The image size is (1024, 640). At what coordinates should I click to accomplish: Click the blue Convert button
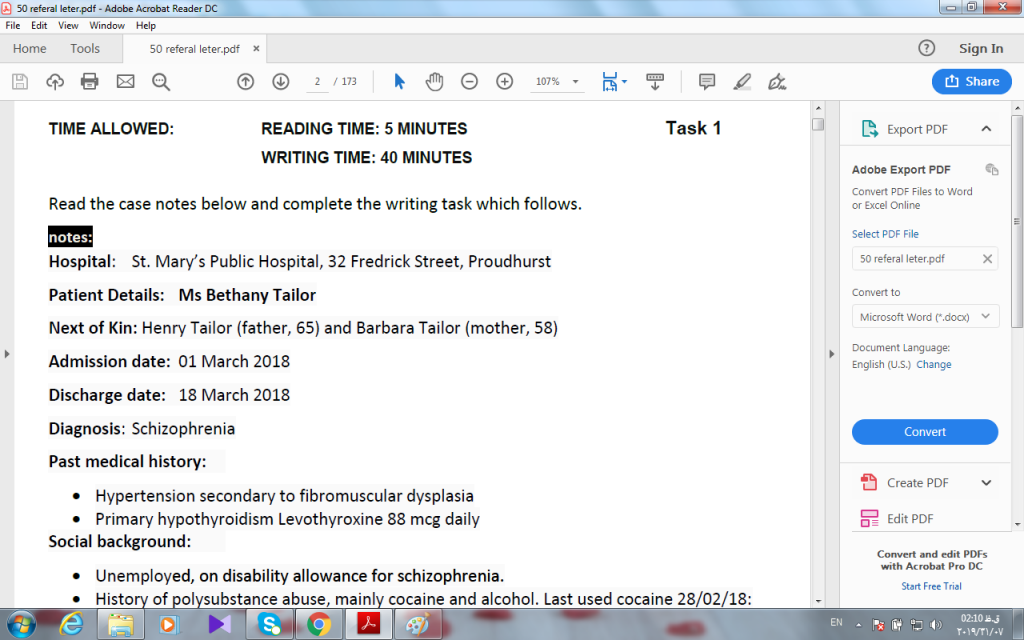(x=925, y=432)
